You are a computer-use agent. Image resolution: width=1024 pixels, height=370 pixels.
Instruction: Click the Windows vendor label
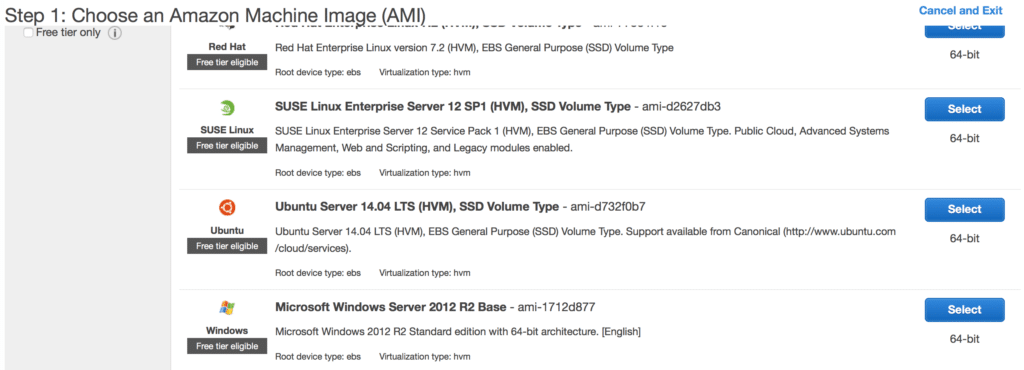(227, 330)
